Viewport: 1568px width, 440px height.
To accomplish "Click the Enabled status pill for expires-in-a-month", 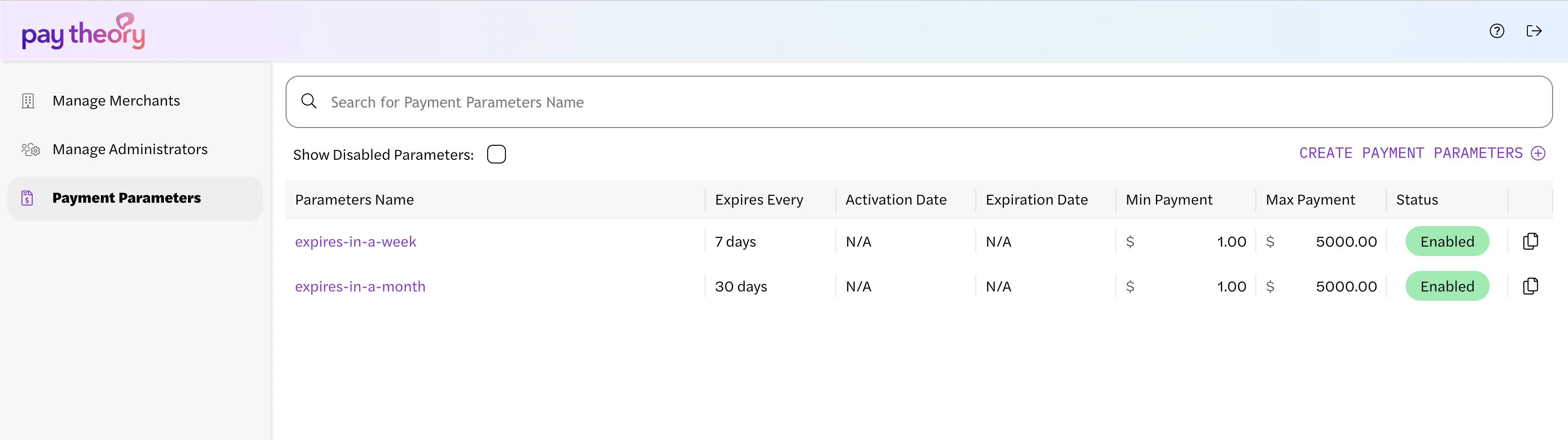I will click(1448, 286).
